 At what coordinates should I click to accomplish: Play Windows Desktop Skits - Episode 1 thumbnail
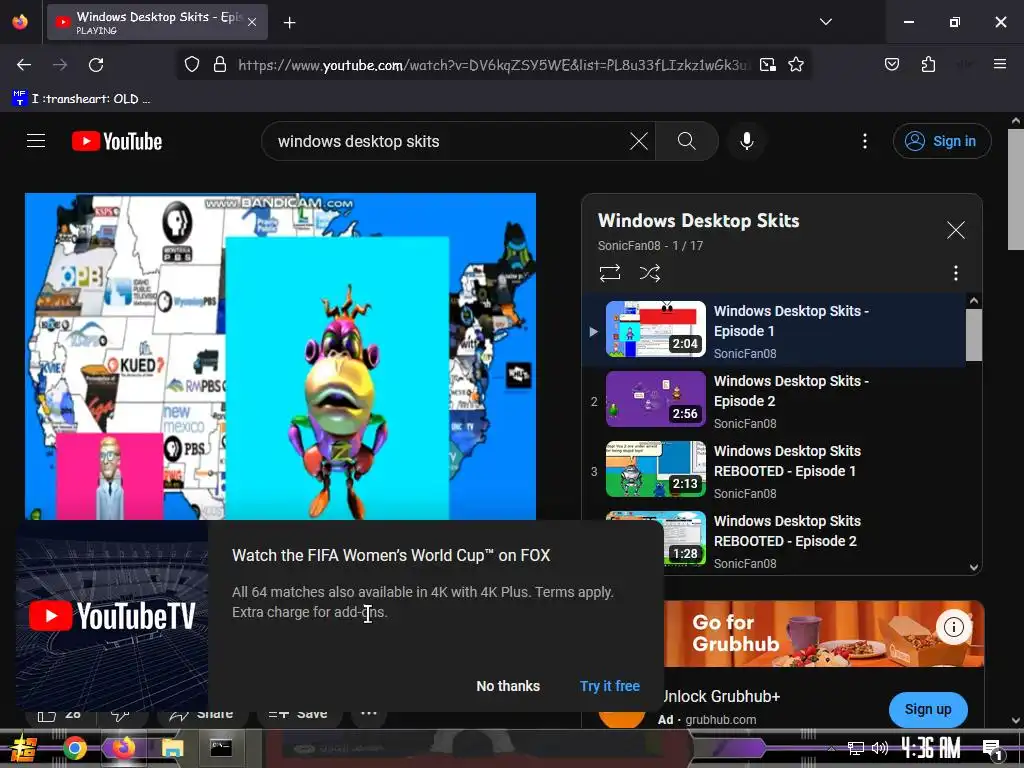click(656, 329)
